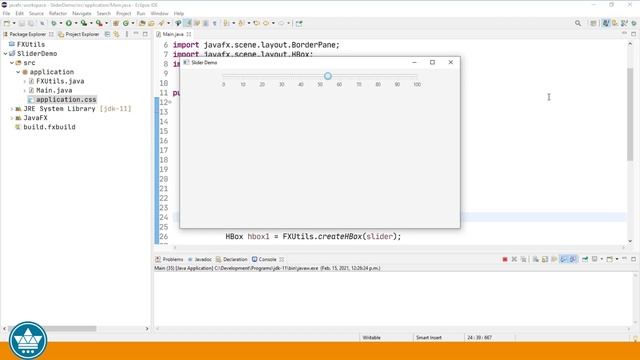Collapse the src folder node
Screen dimensions: 640x360
(x=12, y=63)
